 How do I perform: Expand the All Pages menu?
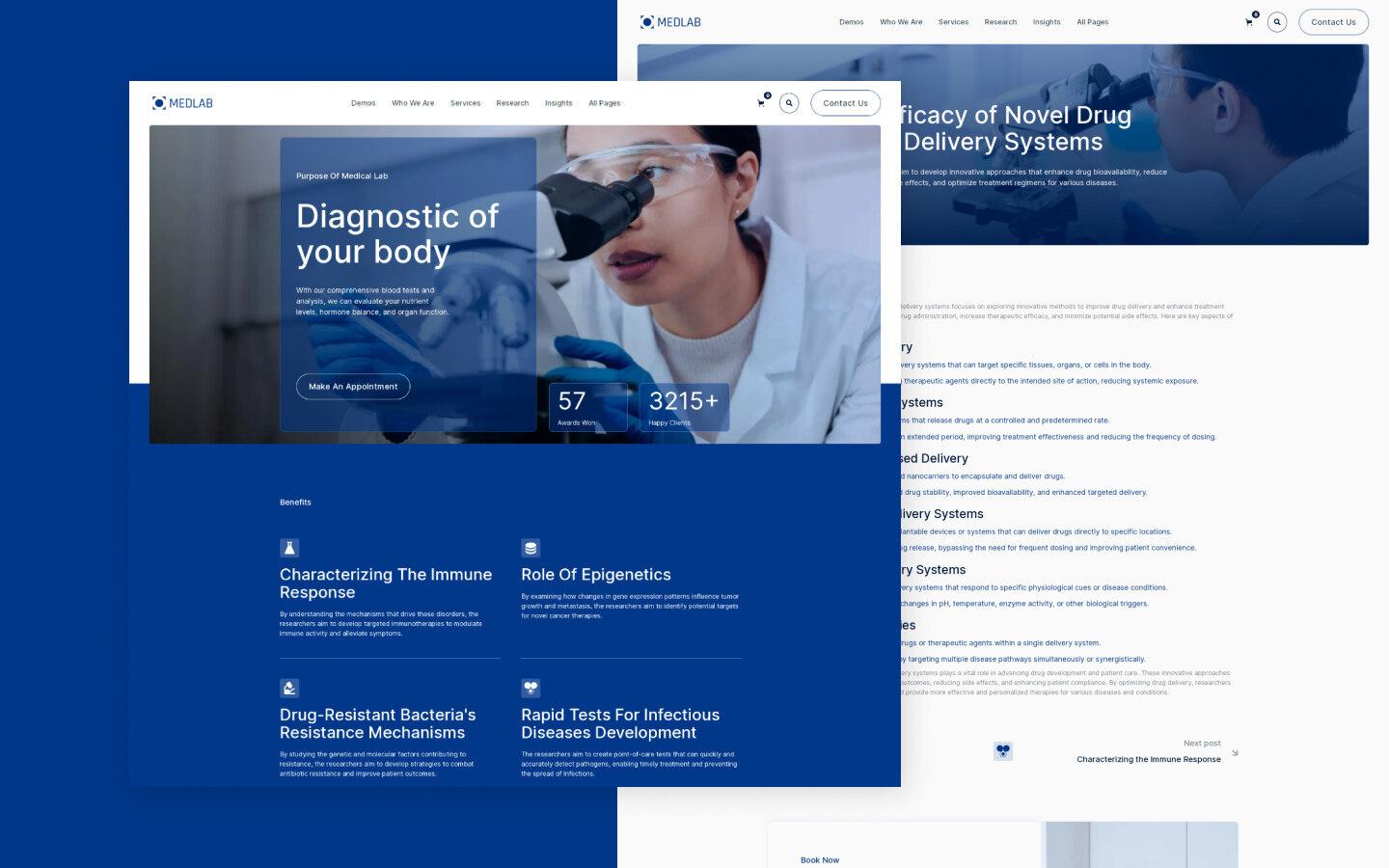(605, 103)
